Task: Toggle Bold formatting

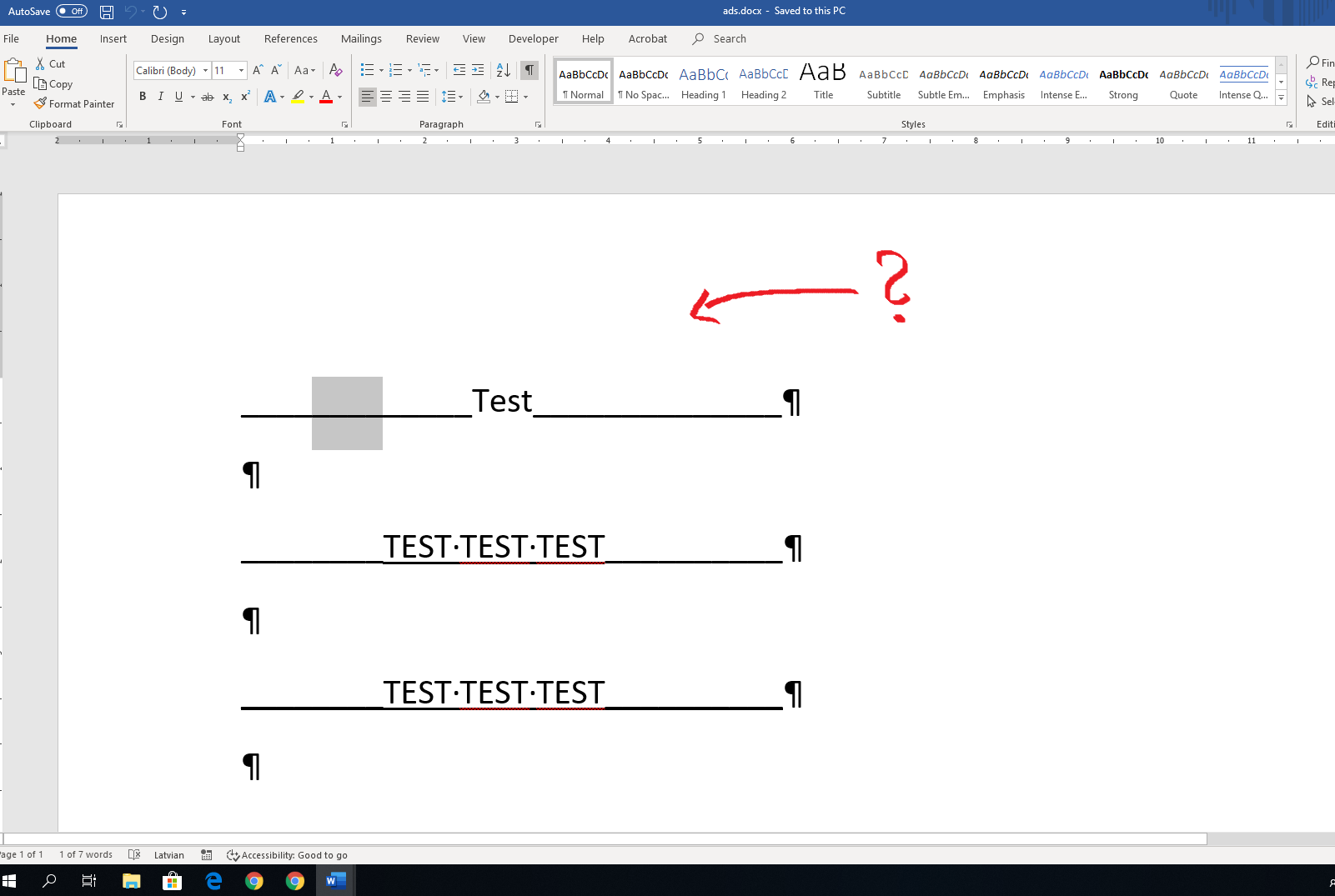Action: [x=143, y=97]
